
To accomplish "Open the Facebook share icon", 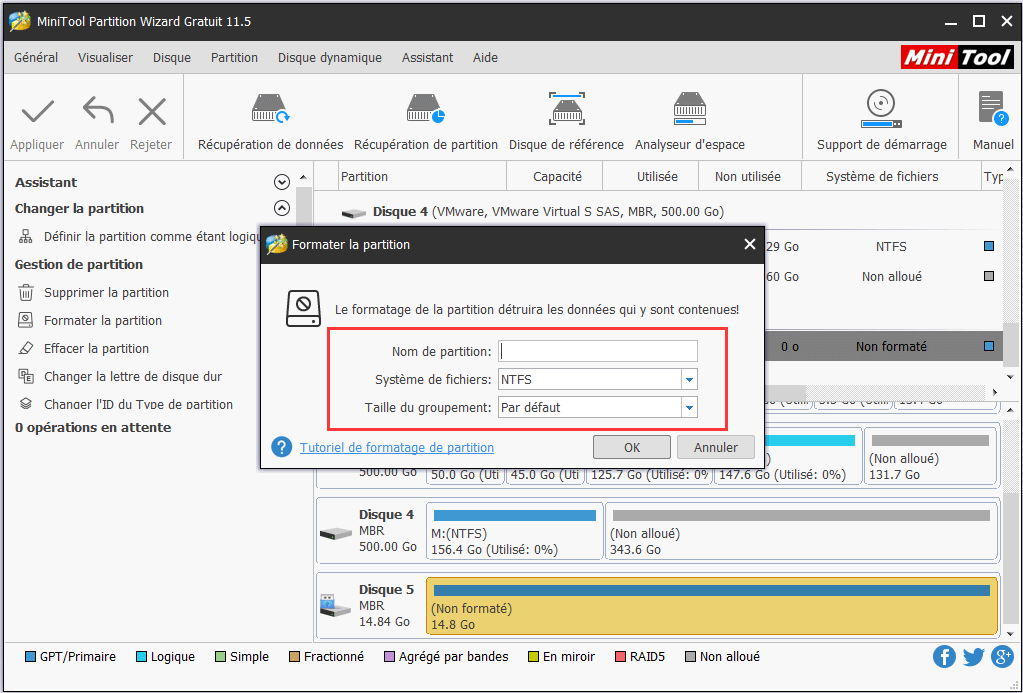I will click(x=944, y=656).
